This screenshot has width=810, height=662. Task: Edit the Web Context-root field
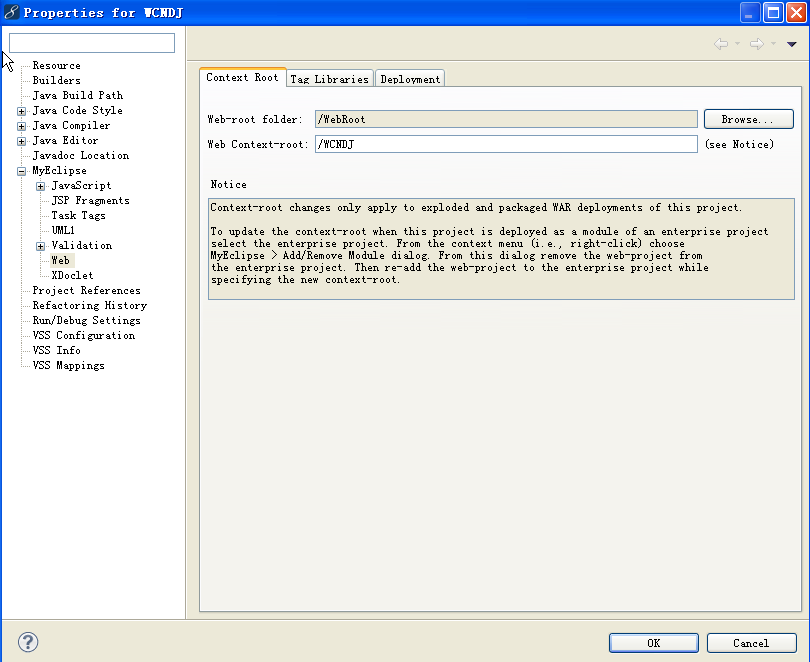pos(506,144)
